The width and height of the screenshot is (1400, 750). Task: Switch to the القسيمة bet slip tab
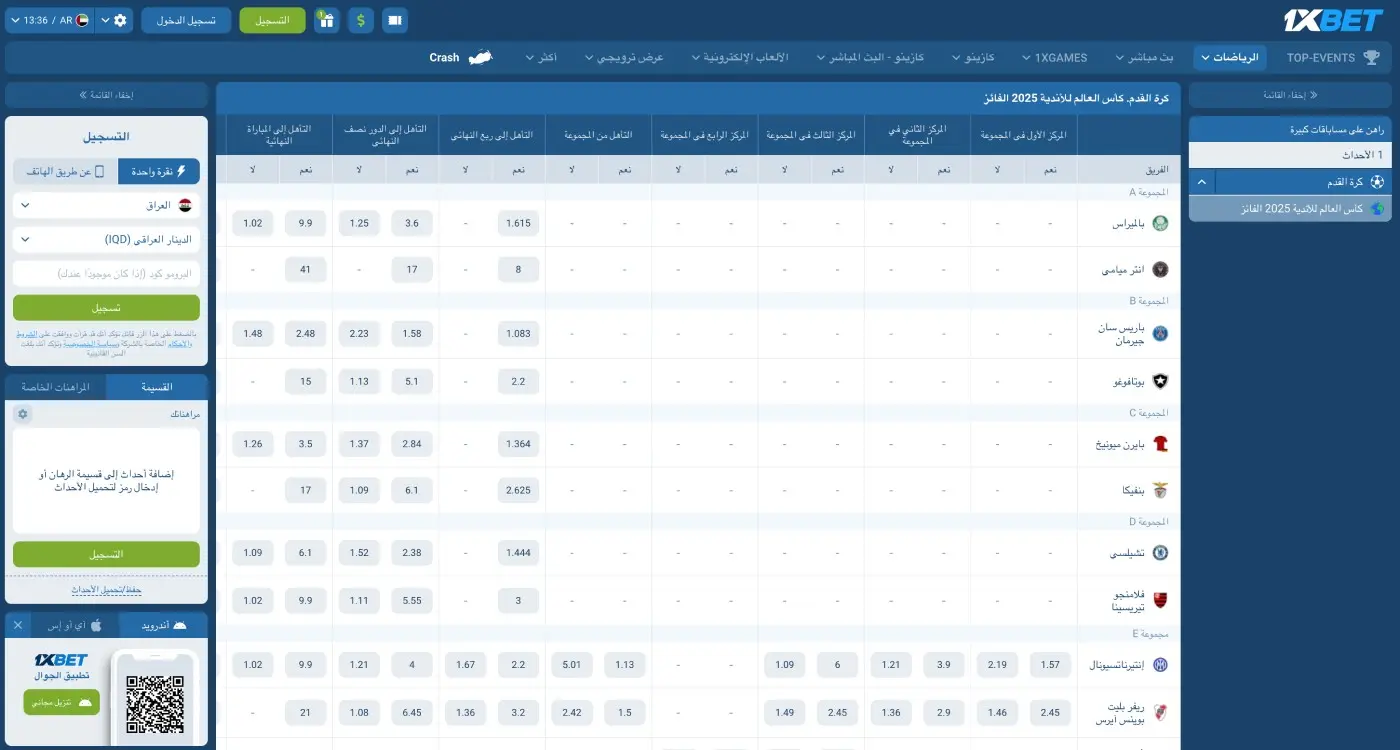click(157, 387)
